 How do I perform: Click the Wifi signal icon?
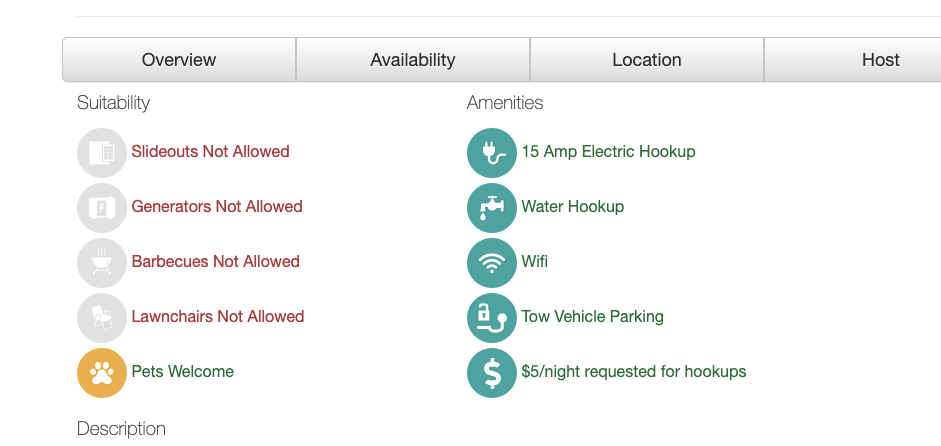tap(492, 263)
